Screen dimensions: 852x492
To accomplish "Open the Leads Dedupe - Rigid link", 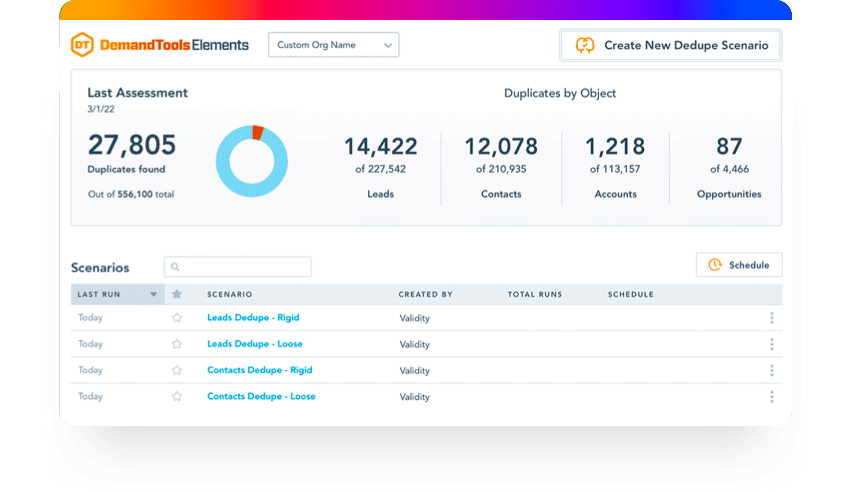I will point(253,317).
